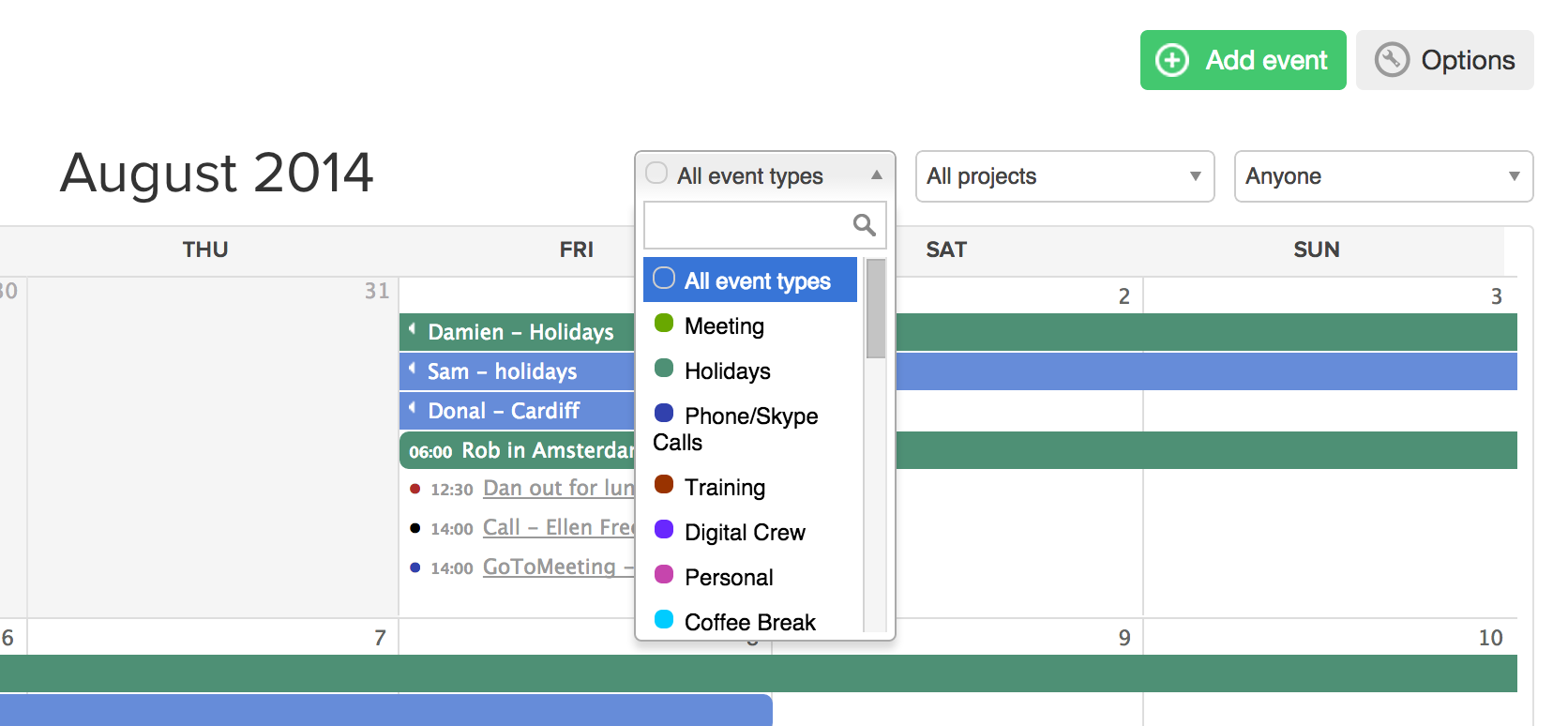Pick Phone/Skype Calls from the list

pos(750,416)
